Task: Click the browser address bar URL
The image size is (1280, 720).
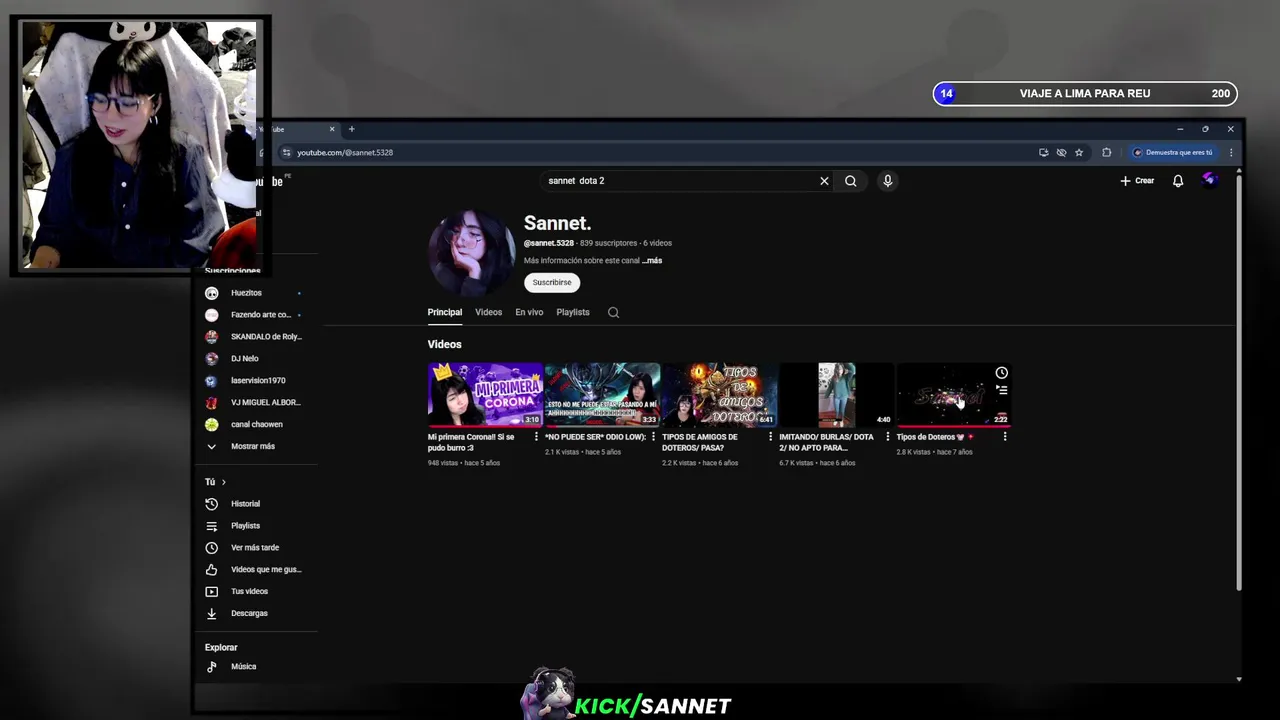Action: pos(345,153)
